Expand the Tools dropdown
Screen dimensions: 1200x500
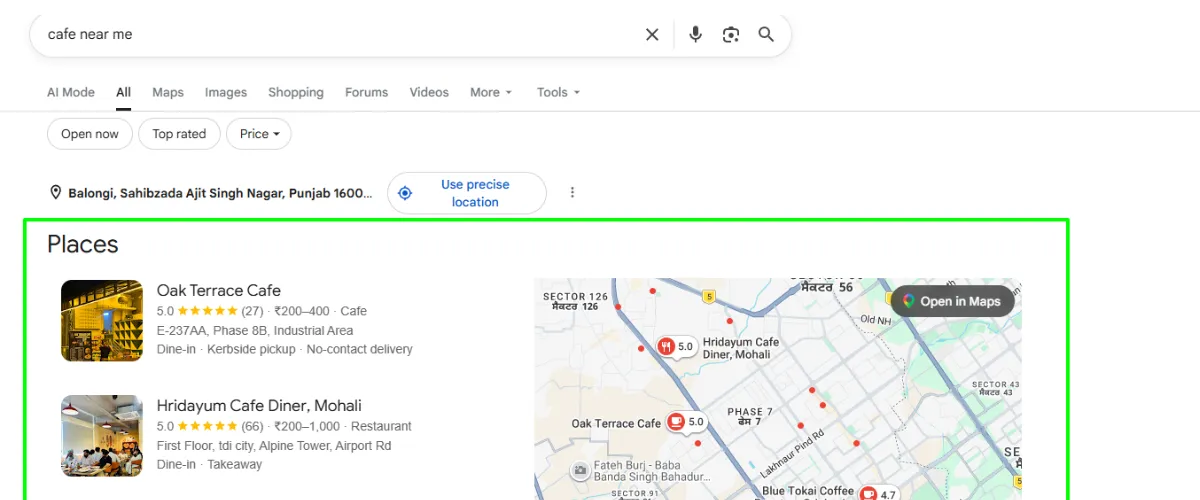coord(558,92)
